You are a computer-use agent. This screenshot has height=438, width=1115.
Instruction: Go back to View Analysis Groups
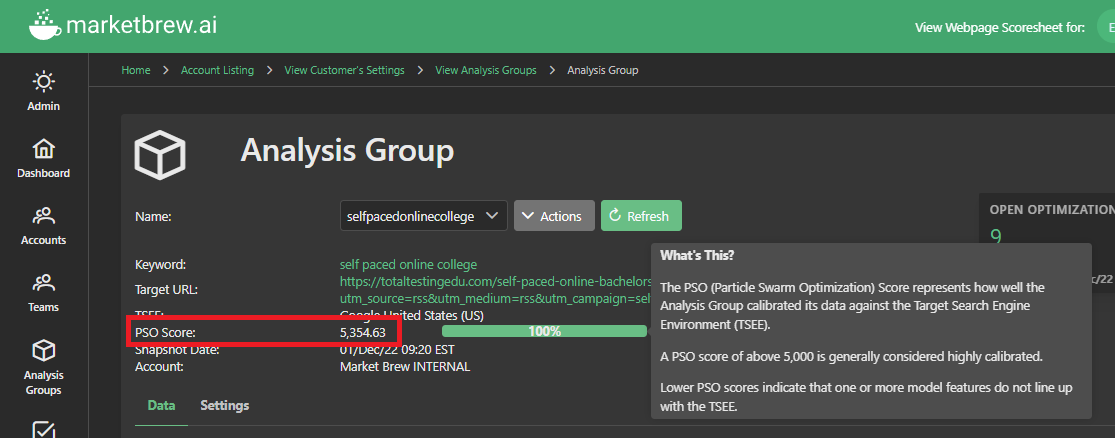pyautogui.click(x=485, y=70)
